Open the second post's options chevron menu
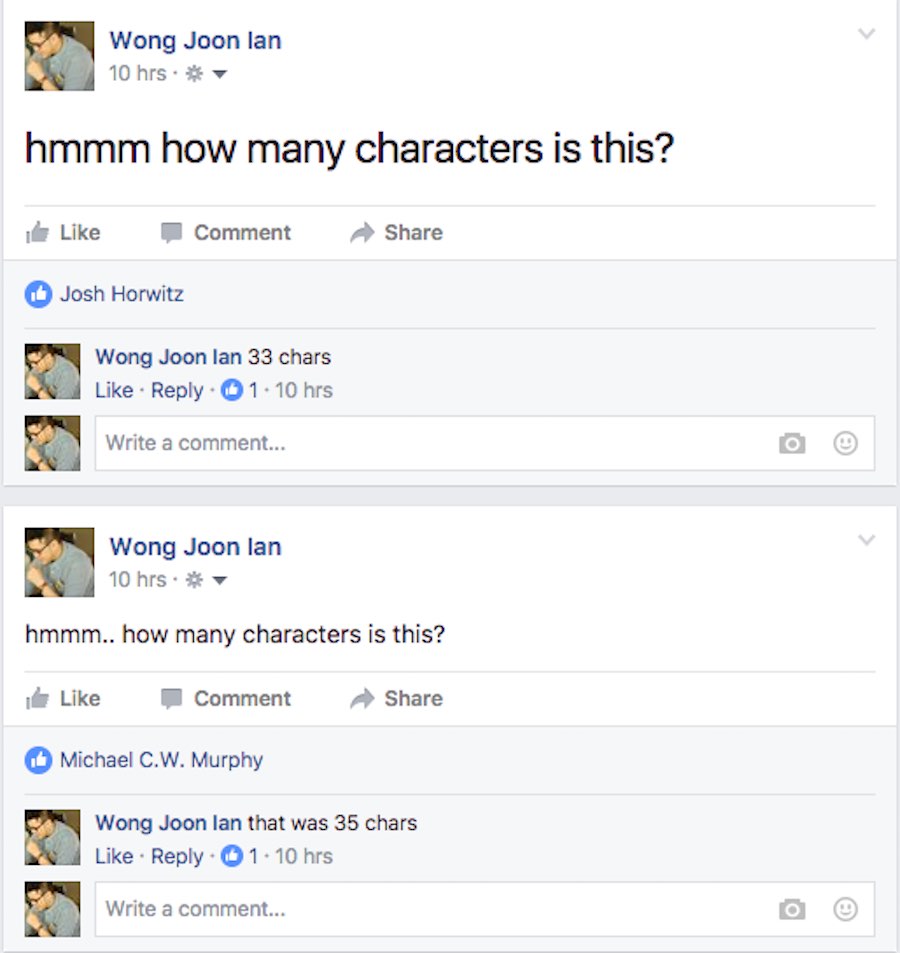Image resolution: width=900 pixels, height=953 pixels. pyautogui.click(x=866, y=540)
